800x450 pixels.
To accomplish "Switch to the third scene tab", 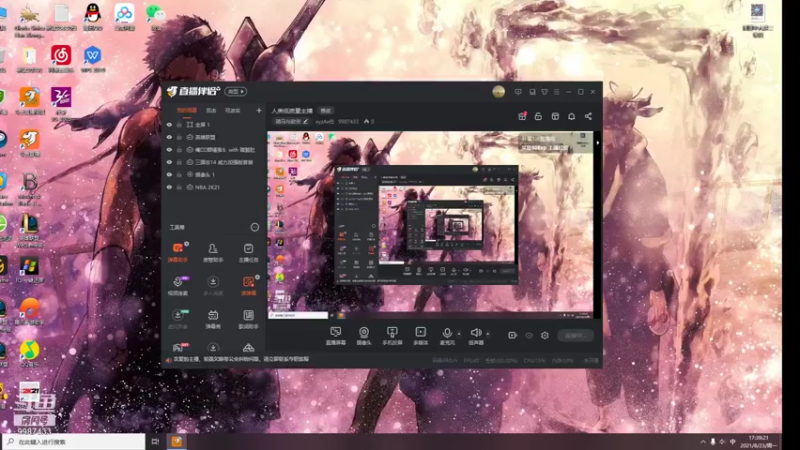I will (x=233, y=110).
